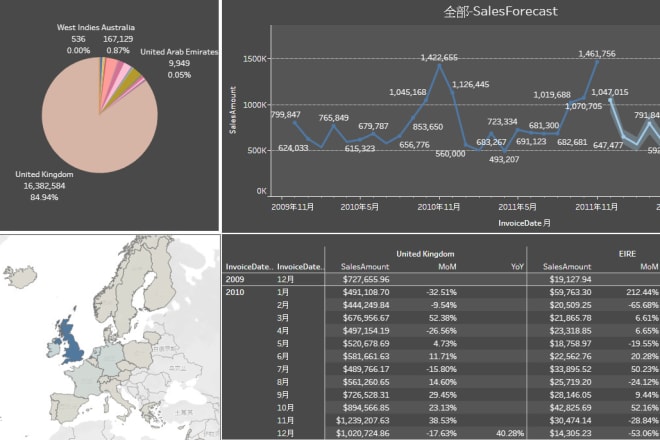Select the 212.44% EIRE MoM cell
Screen dimensions: 660x440
coord(642,292)
